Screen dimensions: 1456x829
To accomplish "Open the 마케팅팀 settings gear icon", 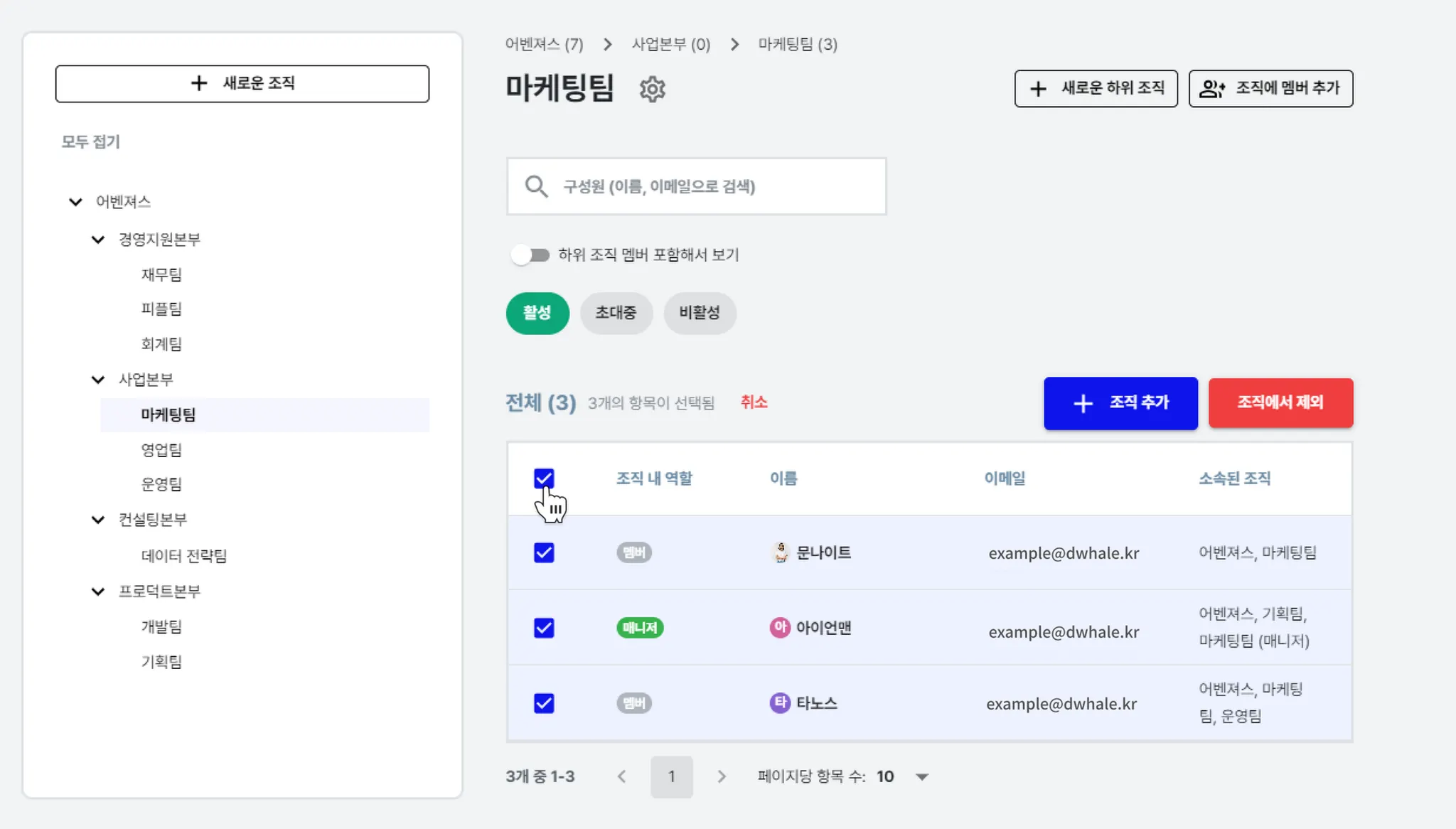I will [652, 90].
